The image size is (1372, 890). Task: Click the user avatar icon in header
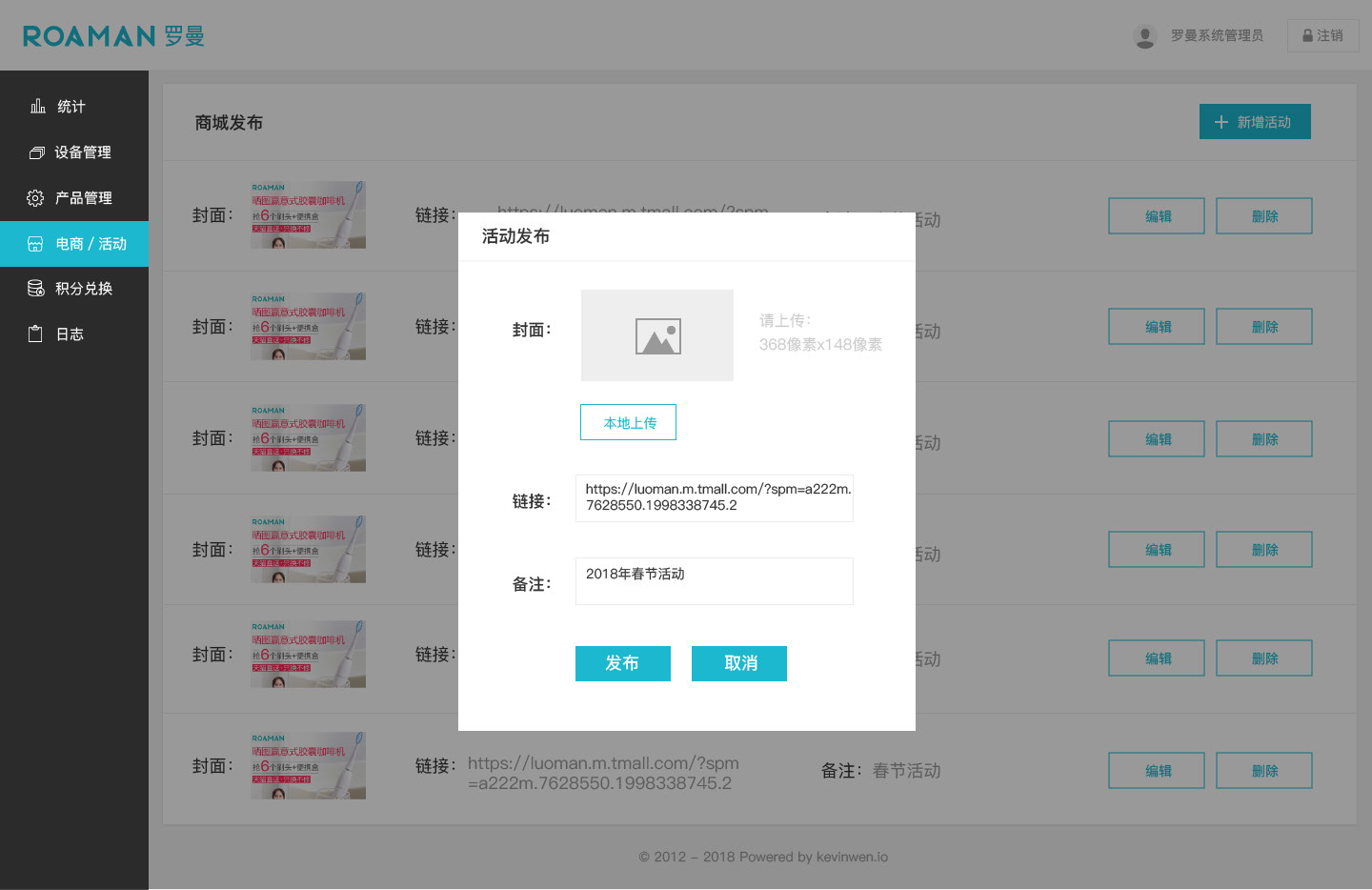(1144, 36)
